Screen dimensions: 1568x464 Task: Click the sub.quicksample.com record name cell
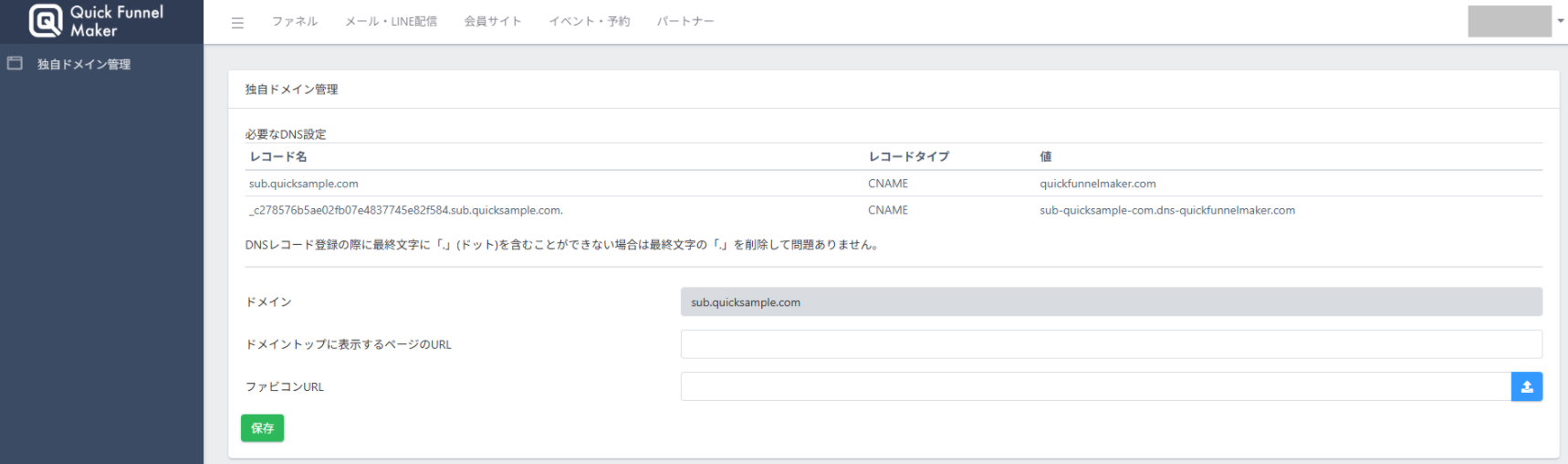click(x=304, y=184)
